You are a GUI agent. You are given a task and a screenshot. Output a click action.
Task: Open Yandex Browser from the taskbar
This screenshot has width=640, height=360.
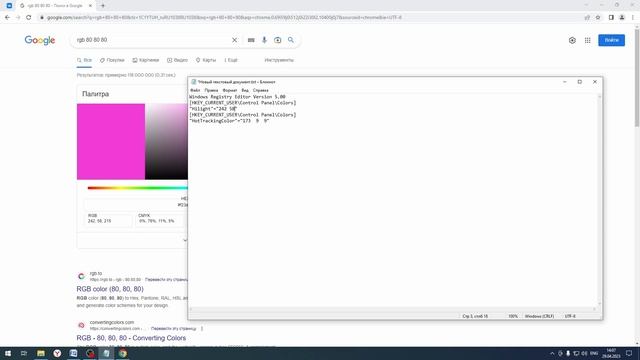pyautogui.click(x=57, y=353)
